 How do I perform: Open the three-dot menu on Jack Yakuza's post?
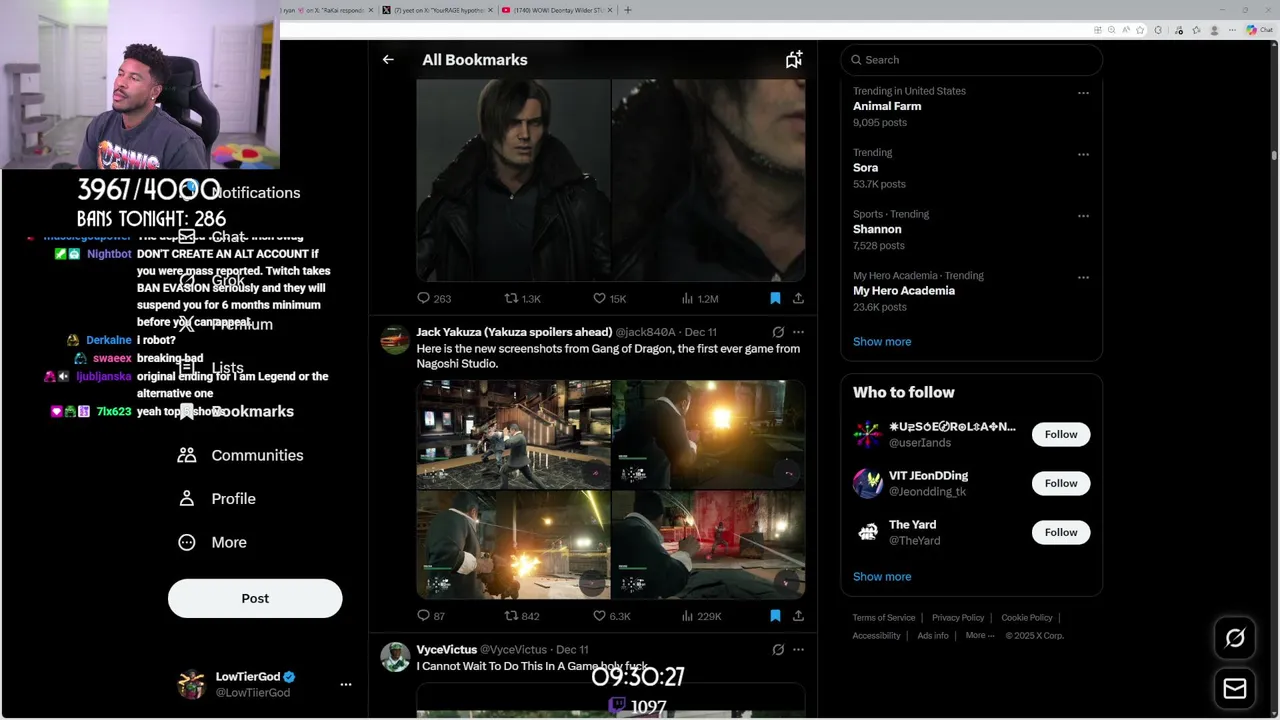[x=798, y=332]
